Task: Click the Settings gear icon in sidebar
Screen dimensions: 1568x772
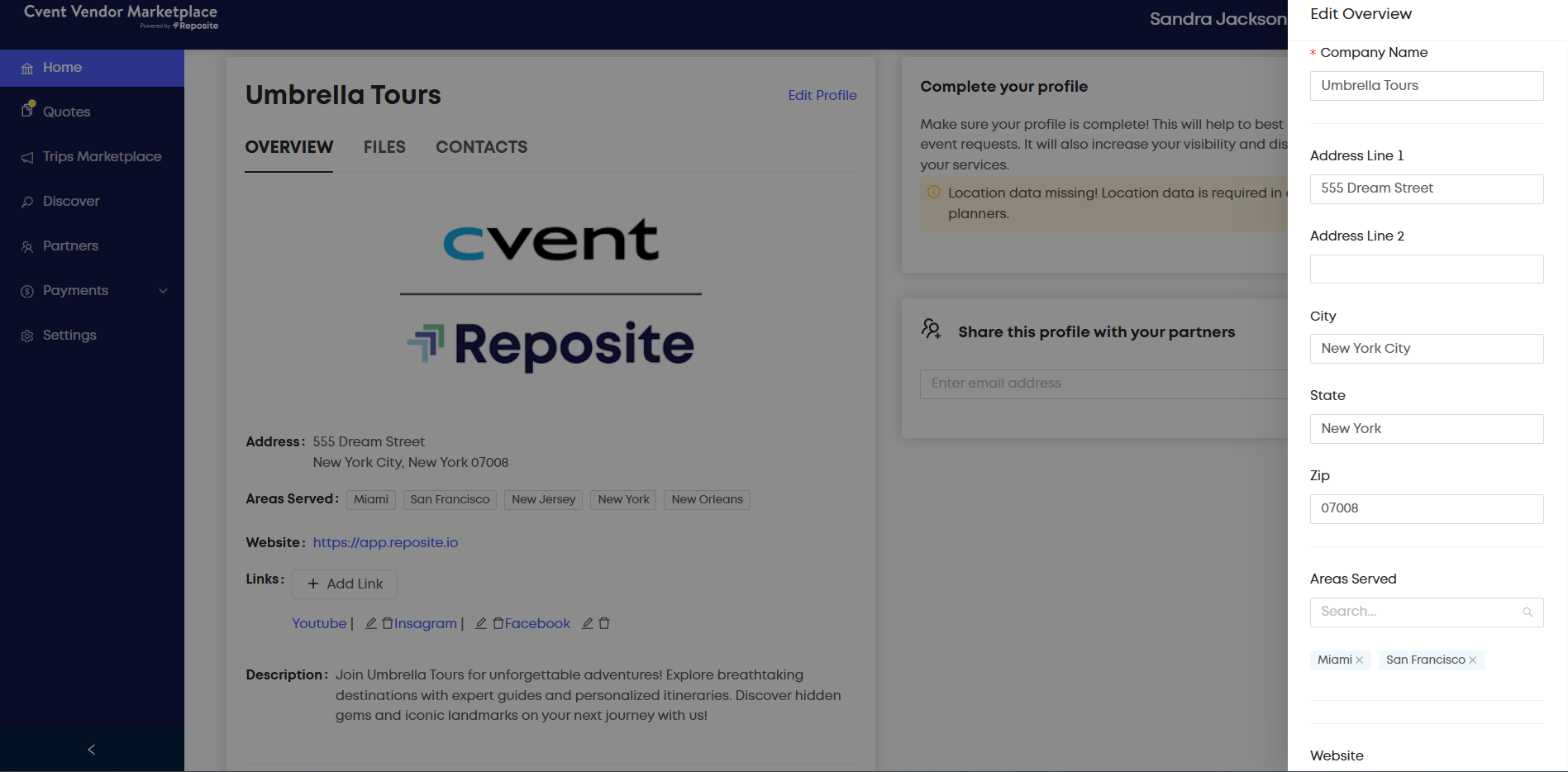Action: (x=27, y=336)
